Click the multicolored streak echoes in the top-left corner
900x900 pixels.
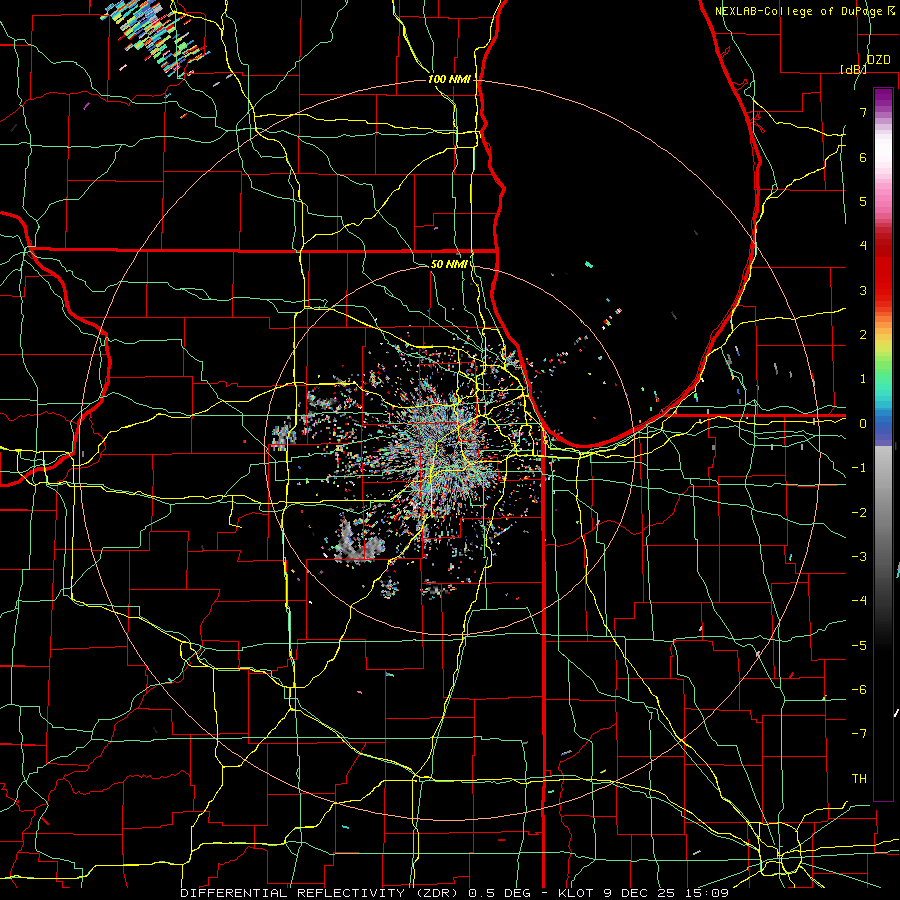pyautogui.click(x=156, y=36)
